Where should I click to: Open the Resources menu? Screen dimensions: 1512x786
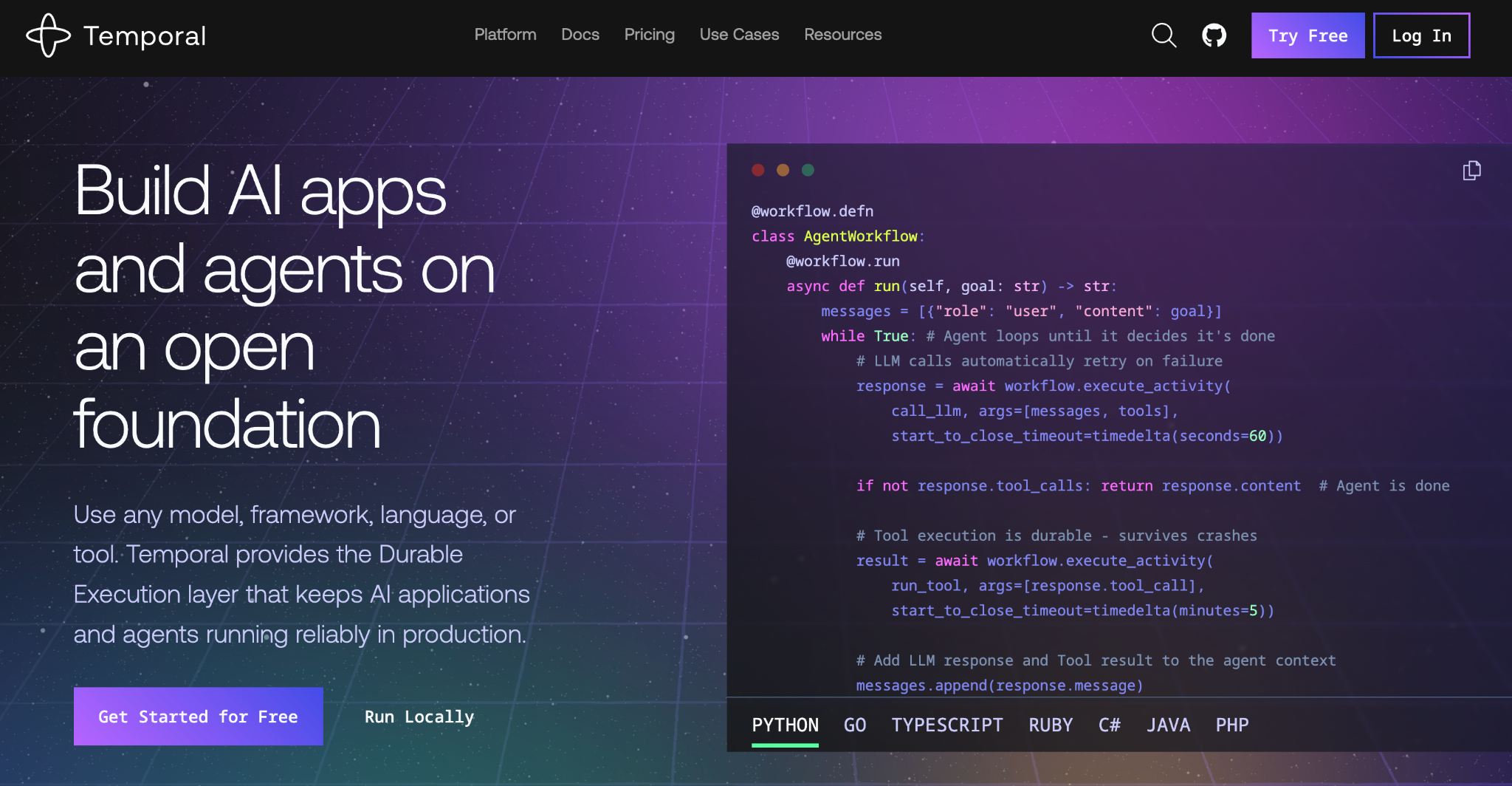842,35
